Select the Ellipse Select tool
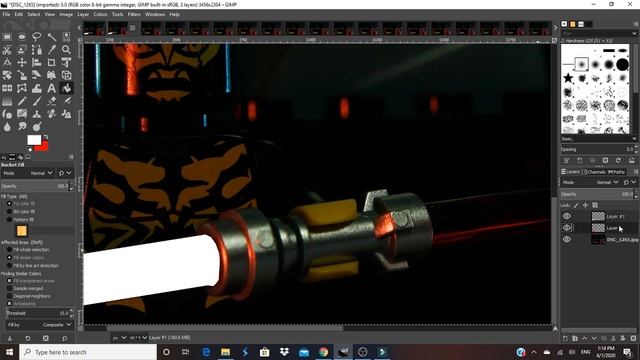Image resolution: width=640 pixels, height=360 pixels. pyautogui.click(x=22, y=37)
